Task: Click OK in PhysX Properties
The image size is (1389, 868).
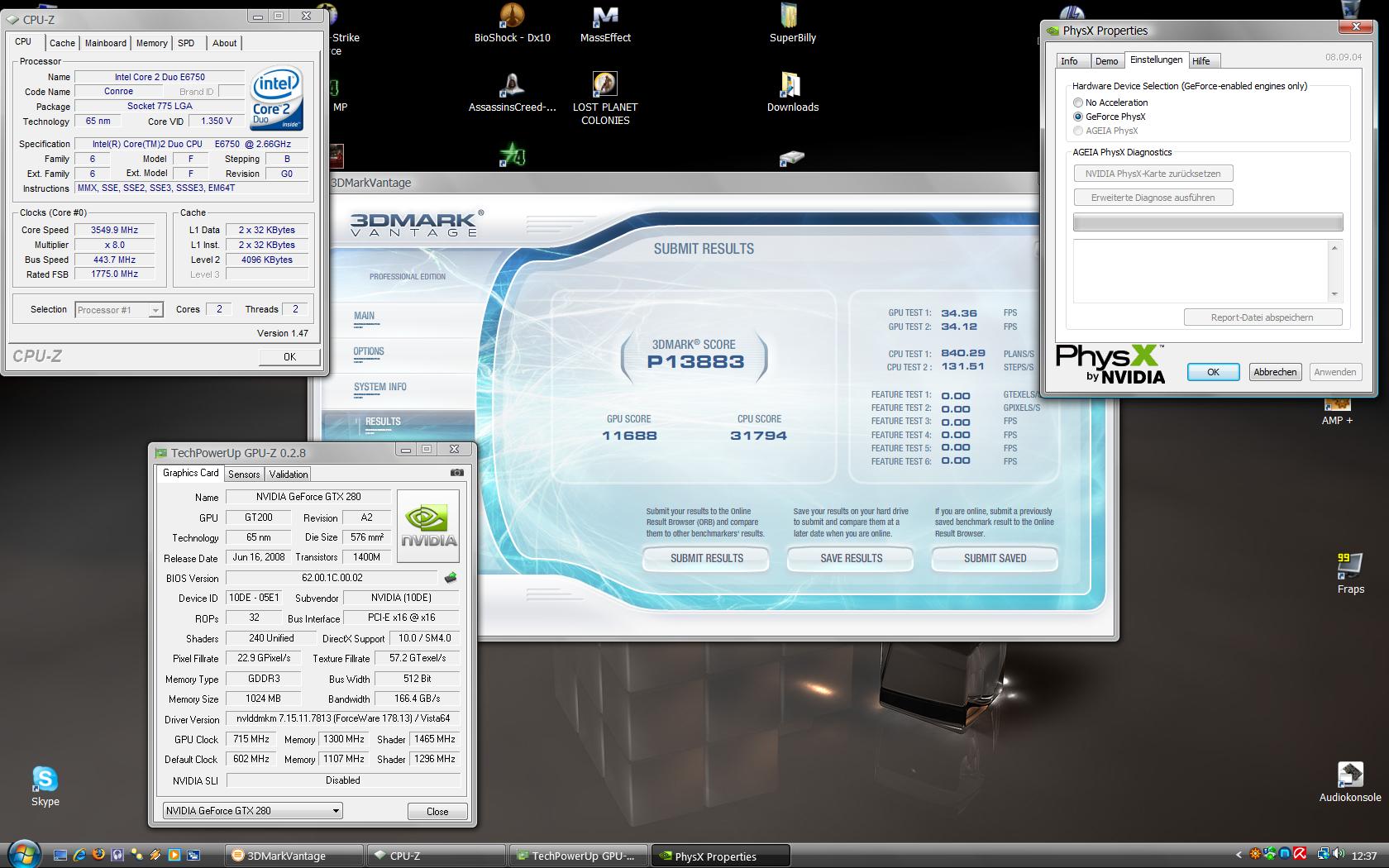Action: (1213, 372)
